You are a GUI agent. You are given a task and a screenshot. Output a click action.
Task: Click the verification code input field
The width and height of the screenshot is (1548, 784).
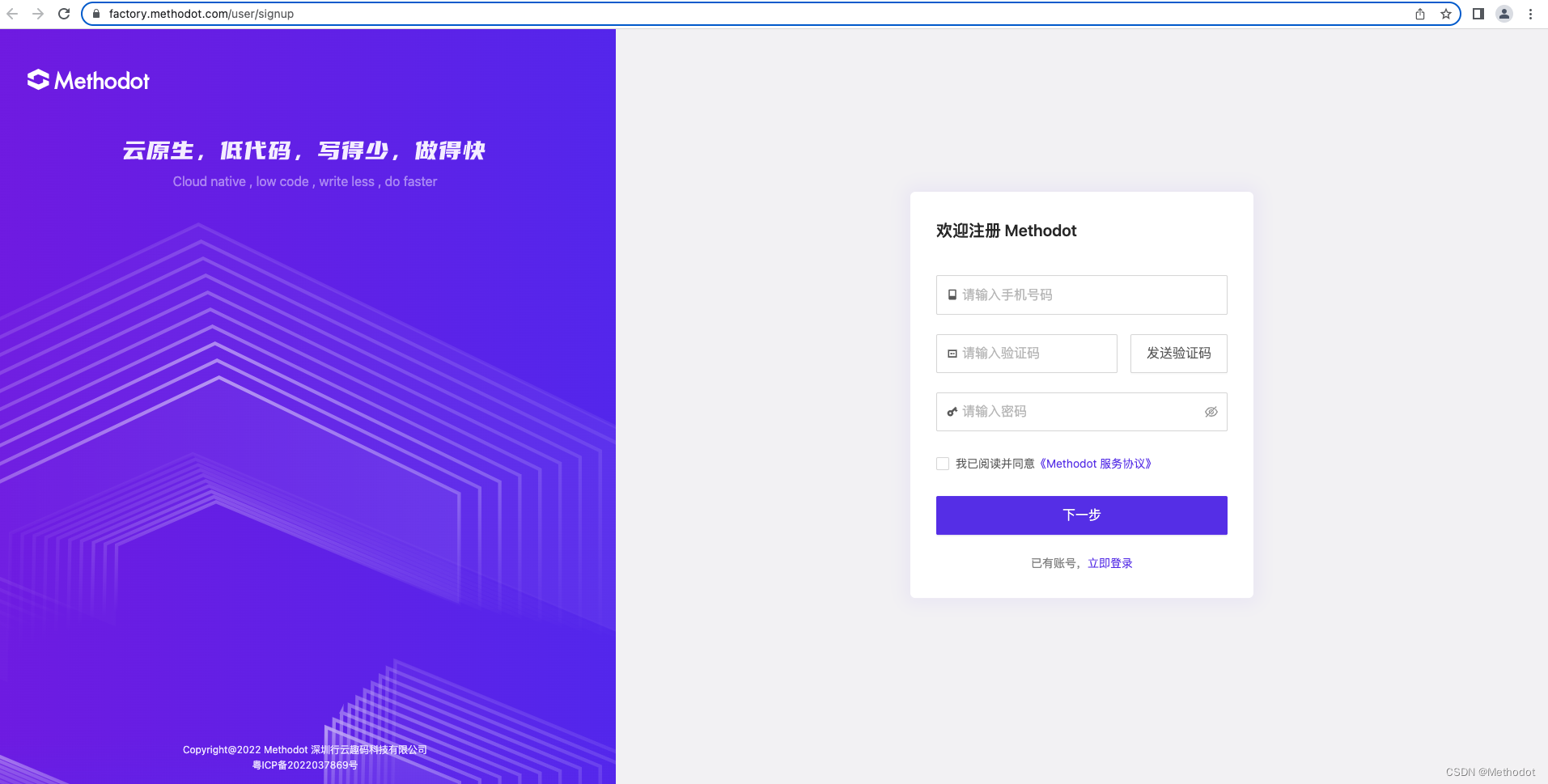tap(1026, 354)
